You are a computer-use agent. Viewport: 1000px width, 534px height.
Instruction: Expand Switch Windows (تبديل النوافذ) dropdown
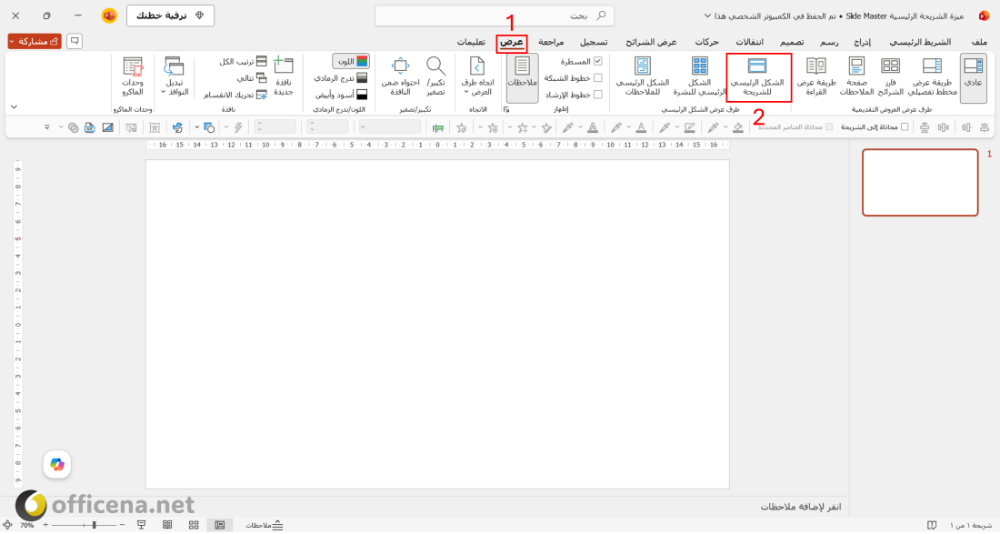coord(174,78)
